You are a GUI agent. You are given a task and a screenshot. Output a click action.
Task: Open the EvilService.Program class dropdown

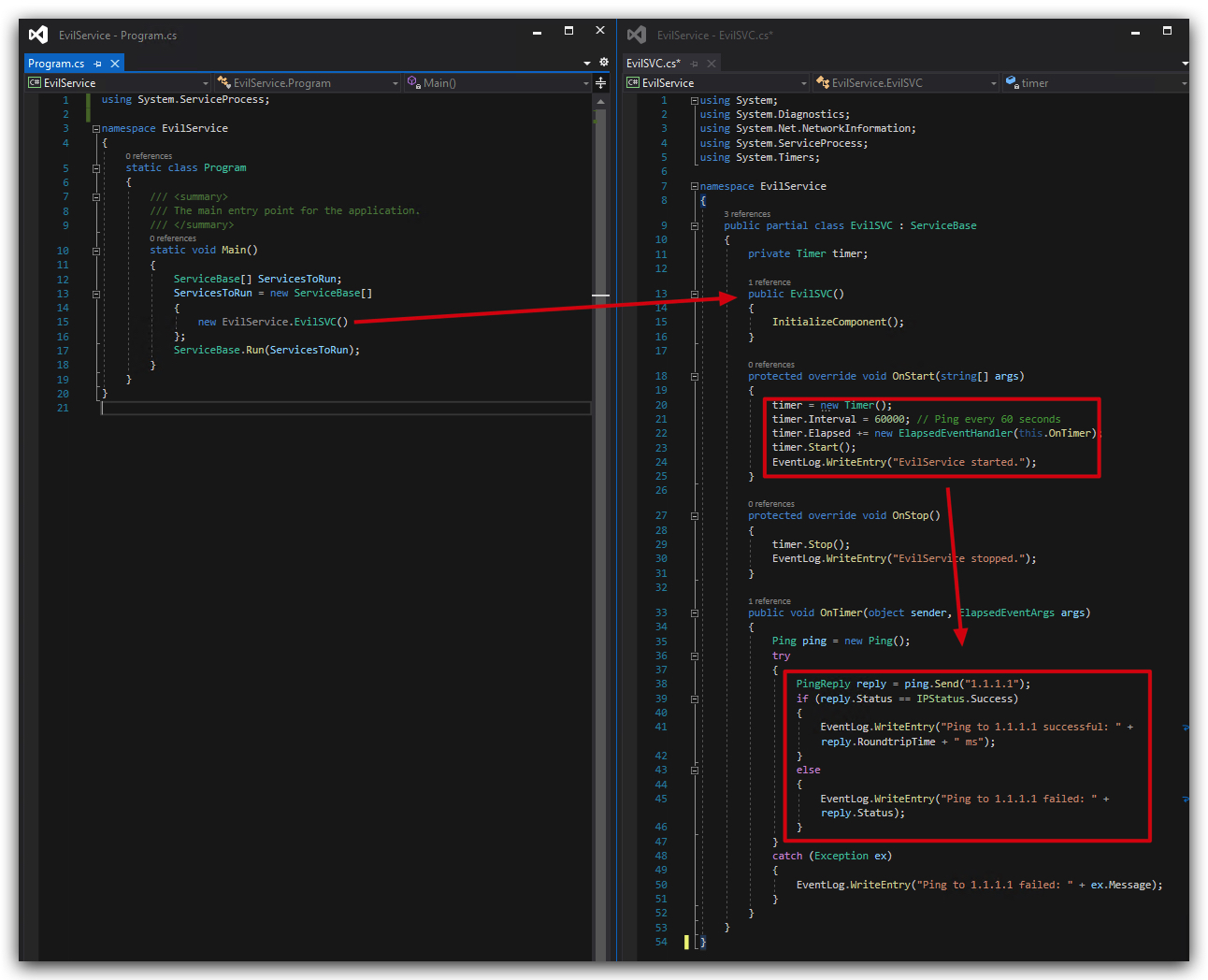click(x=308, y=83)
